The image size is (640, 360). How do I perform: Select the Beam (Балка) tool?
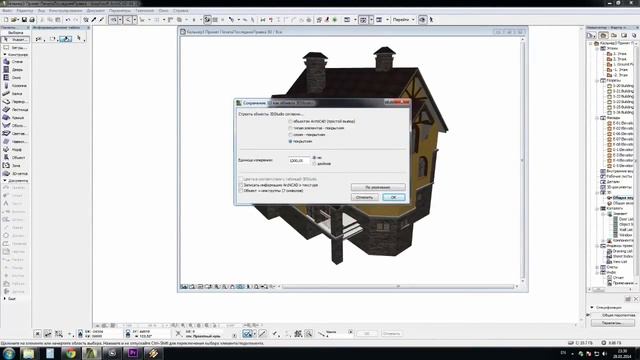click(x=15, y=93)
